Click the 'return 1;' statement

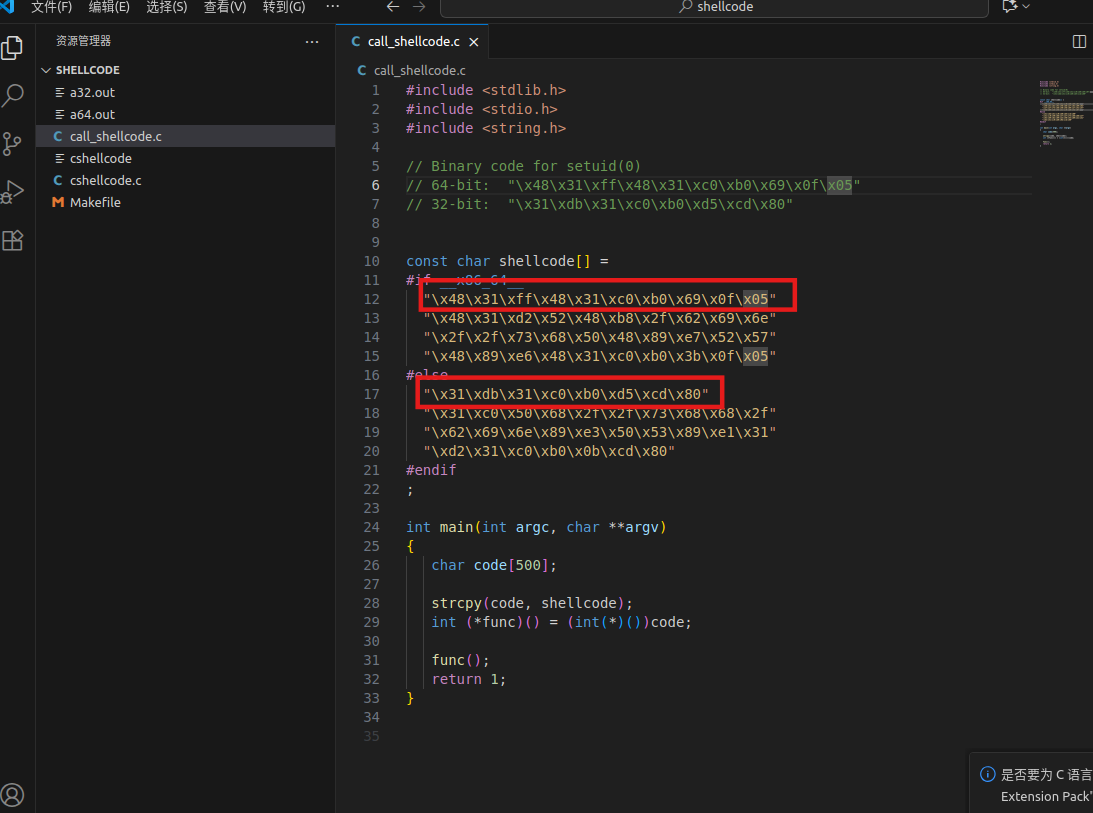pyautogui.click(x=468, y=679)
